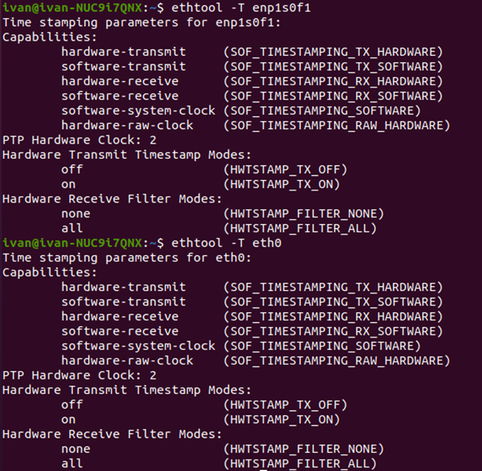Click 'Time stamping parameters for enp1s0f1:' line
The image size is (482, 471).
pos(142,22)
